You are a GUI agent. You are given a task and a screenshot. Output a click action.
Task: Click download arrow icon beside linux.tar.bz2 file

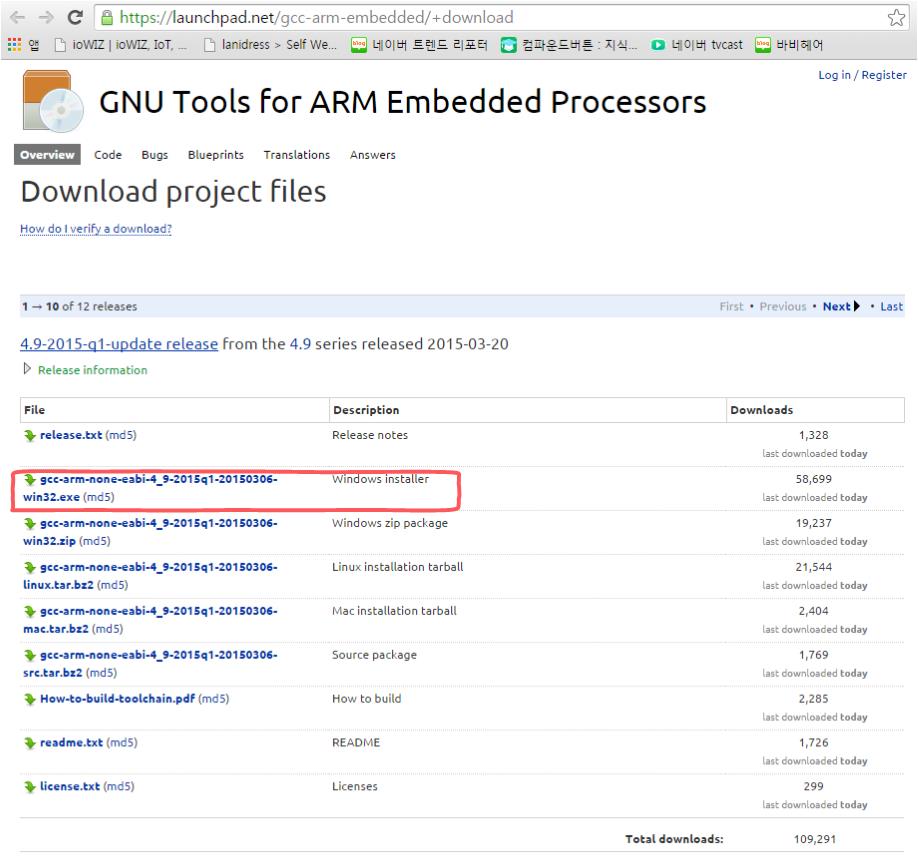coord(30,567)
